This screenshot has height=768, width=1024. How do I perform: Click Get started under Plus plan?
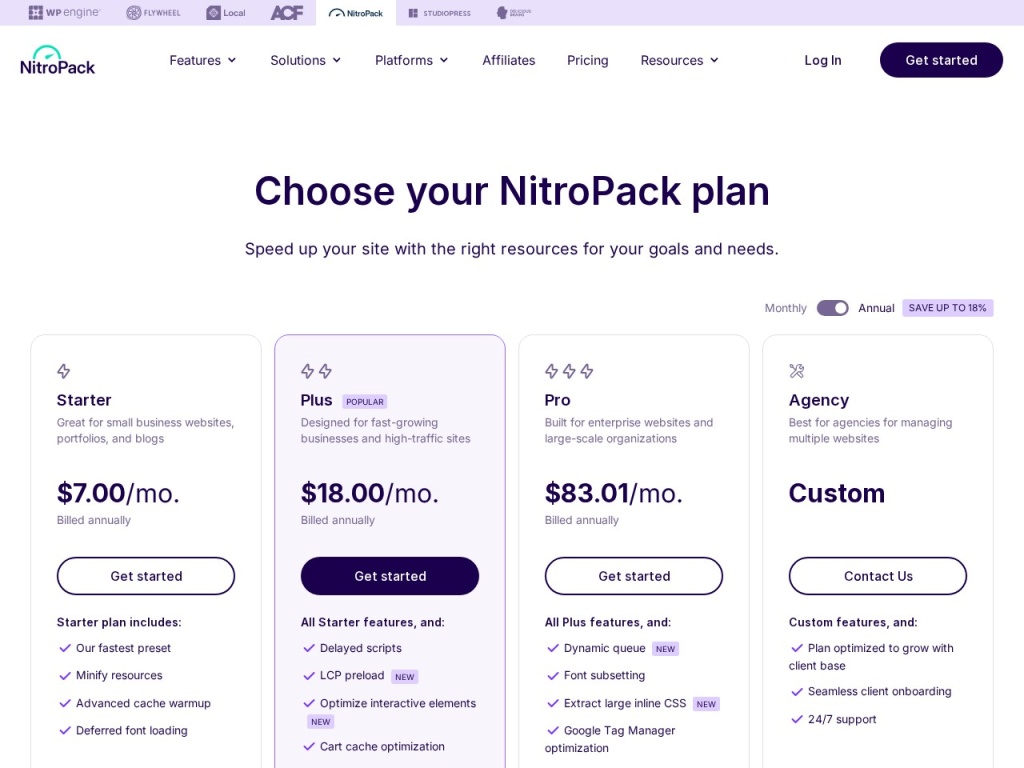390,576
